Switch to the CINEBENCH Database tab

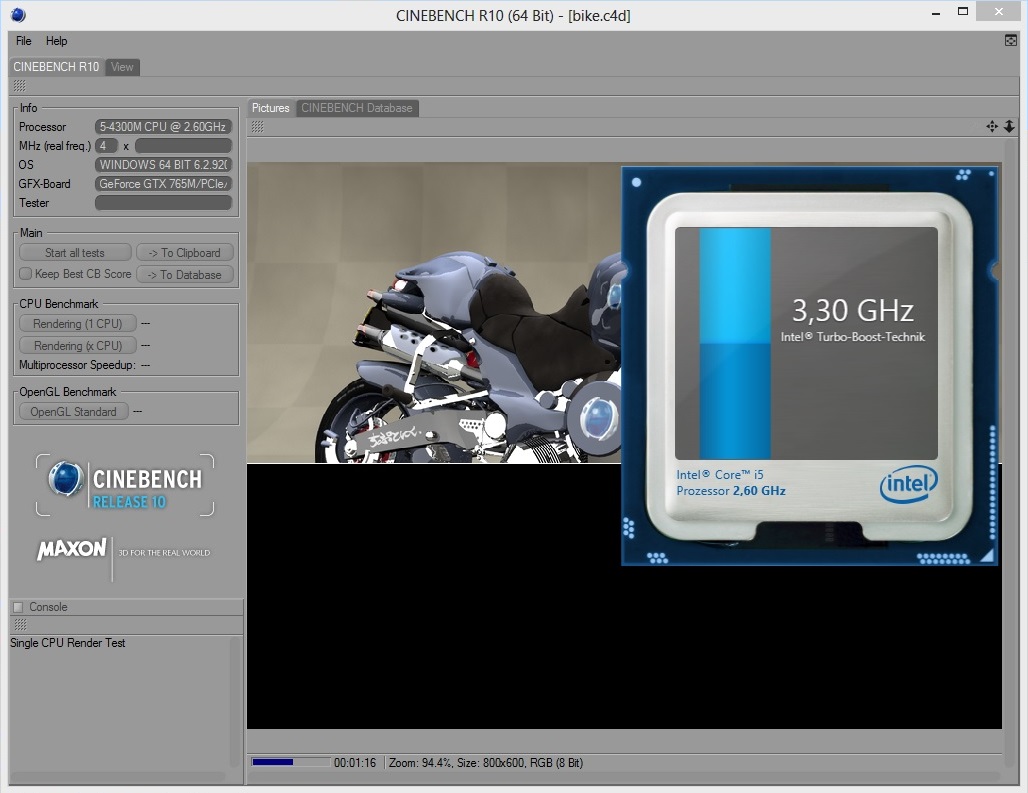tap(357, 108)
